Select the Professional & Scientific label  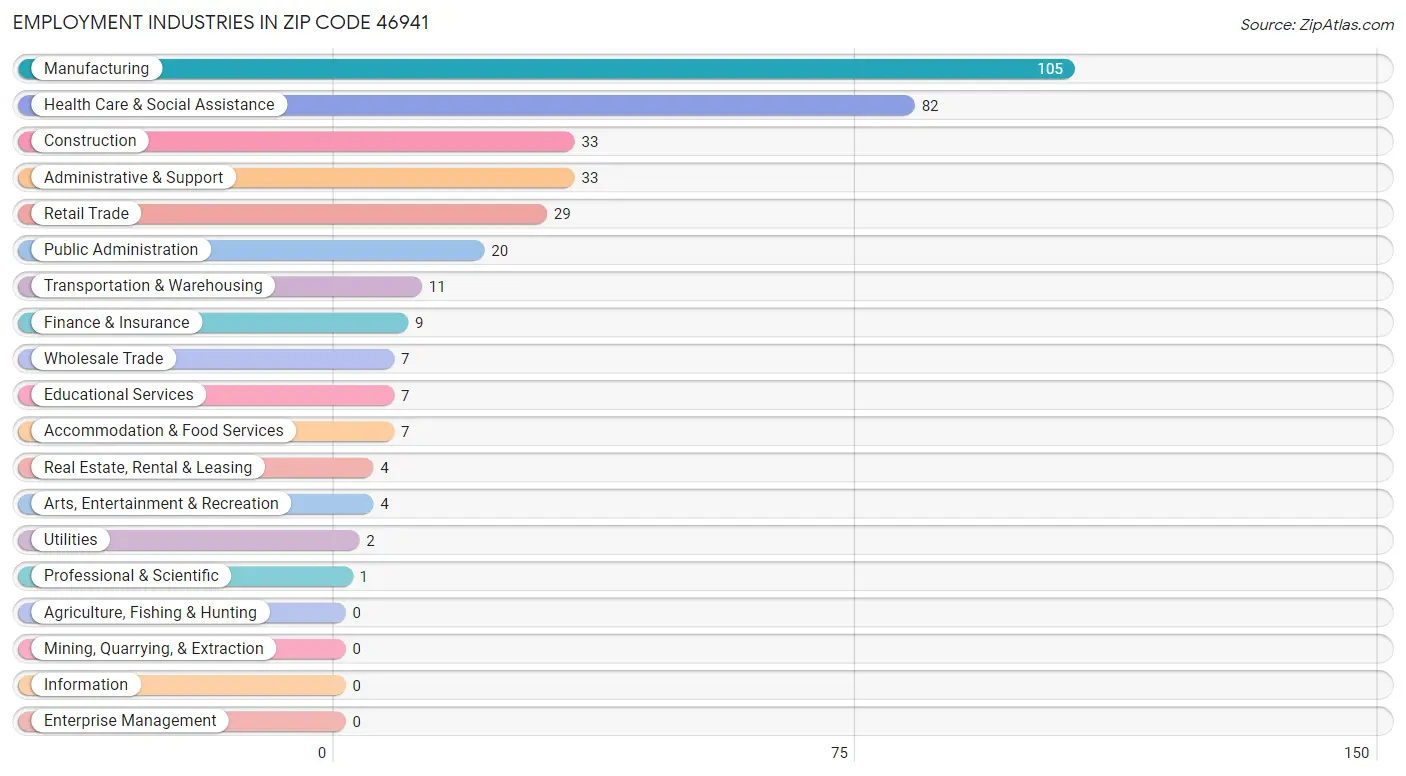(131, 575)
